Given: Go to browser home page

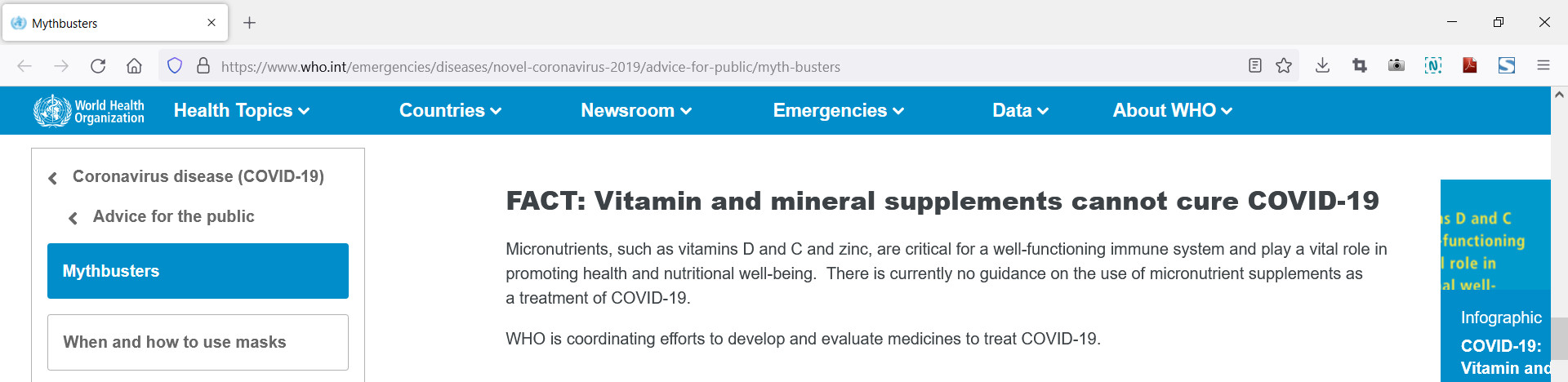Looking at the screenshot, I should [135, 66].
